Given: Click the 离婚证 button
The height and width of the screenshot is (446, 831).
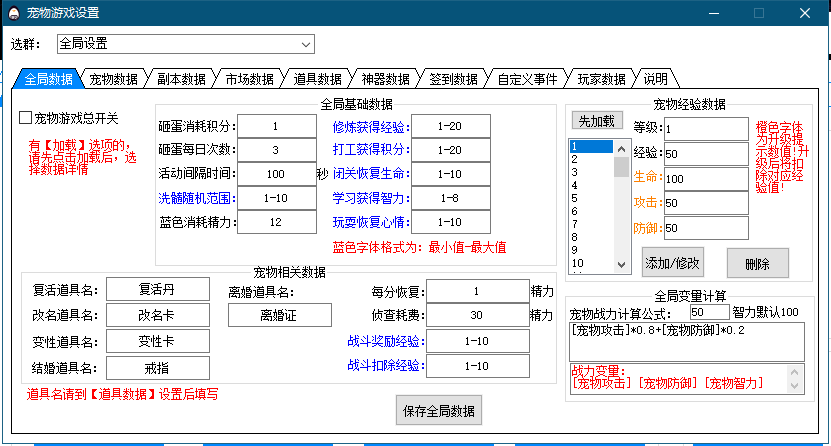Looking at the screenshot, I should point(280,316).
